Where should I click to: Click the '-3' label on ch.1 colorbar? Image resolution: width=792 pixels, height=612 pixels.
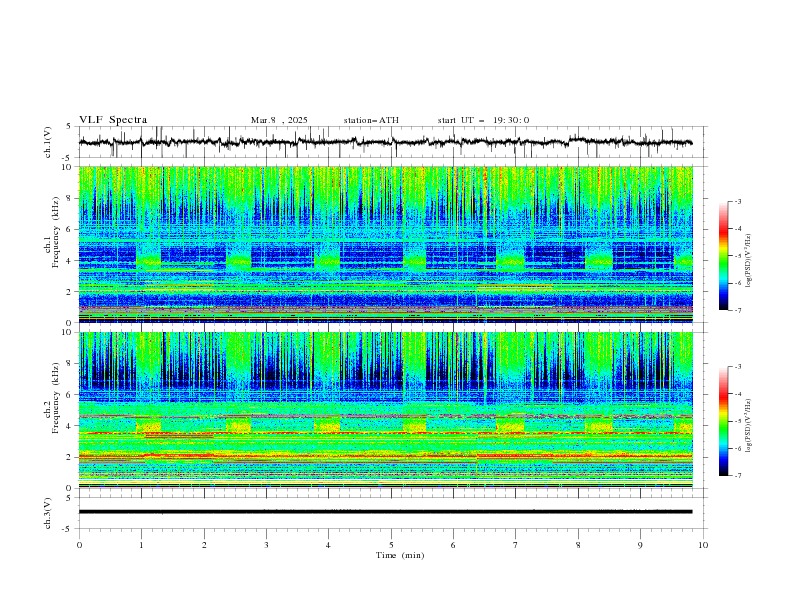click(738, 201)
